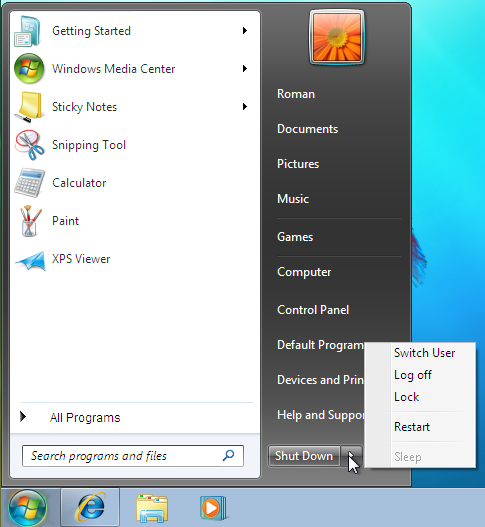Launch Windows Media Center via its green orb icon

point(29,69)
